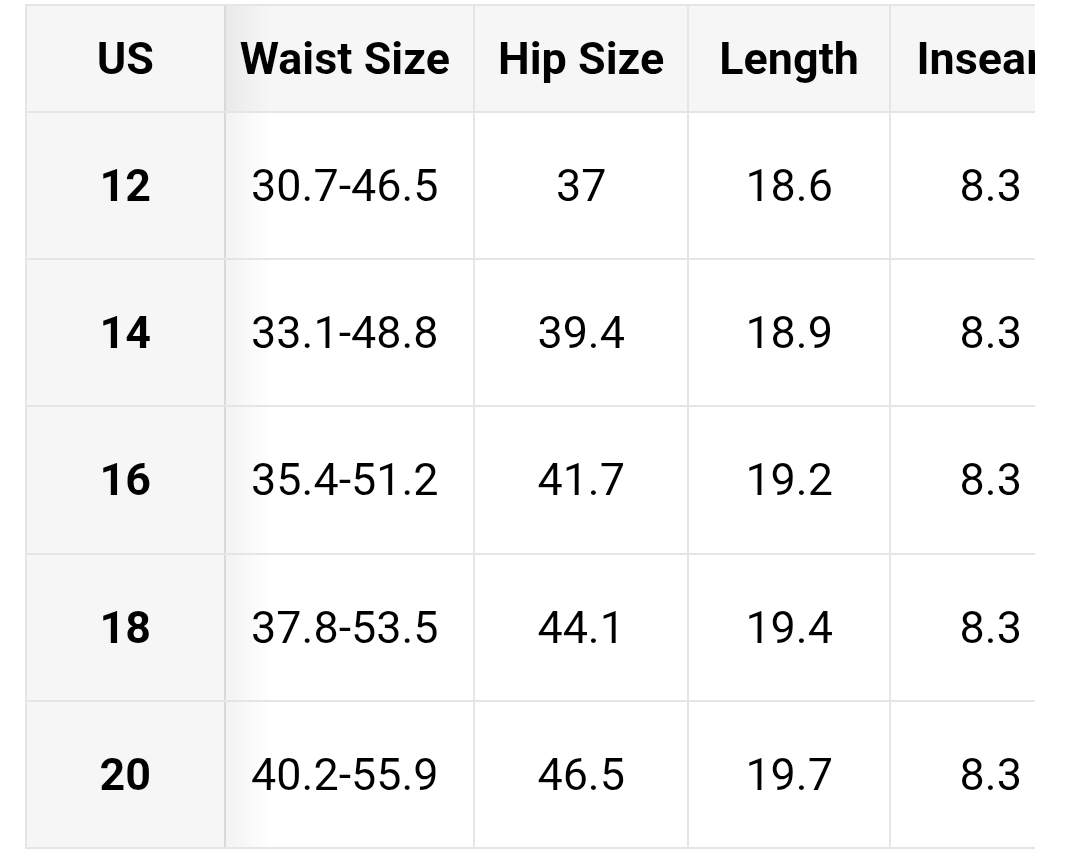Select US size 18 row label

tap(125, 628)
